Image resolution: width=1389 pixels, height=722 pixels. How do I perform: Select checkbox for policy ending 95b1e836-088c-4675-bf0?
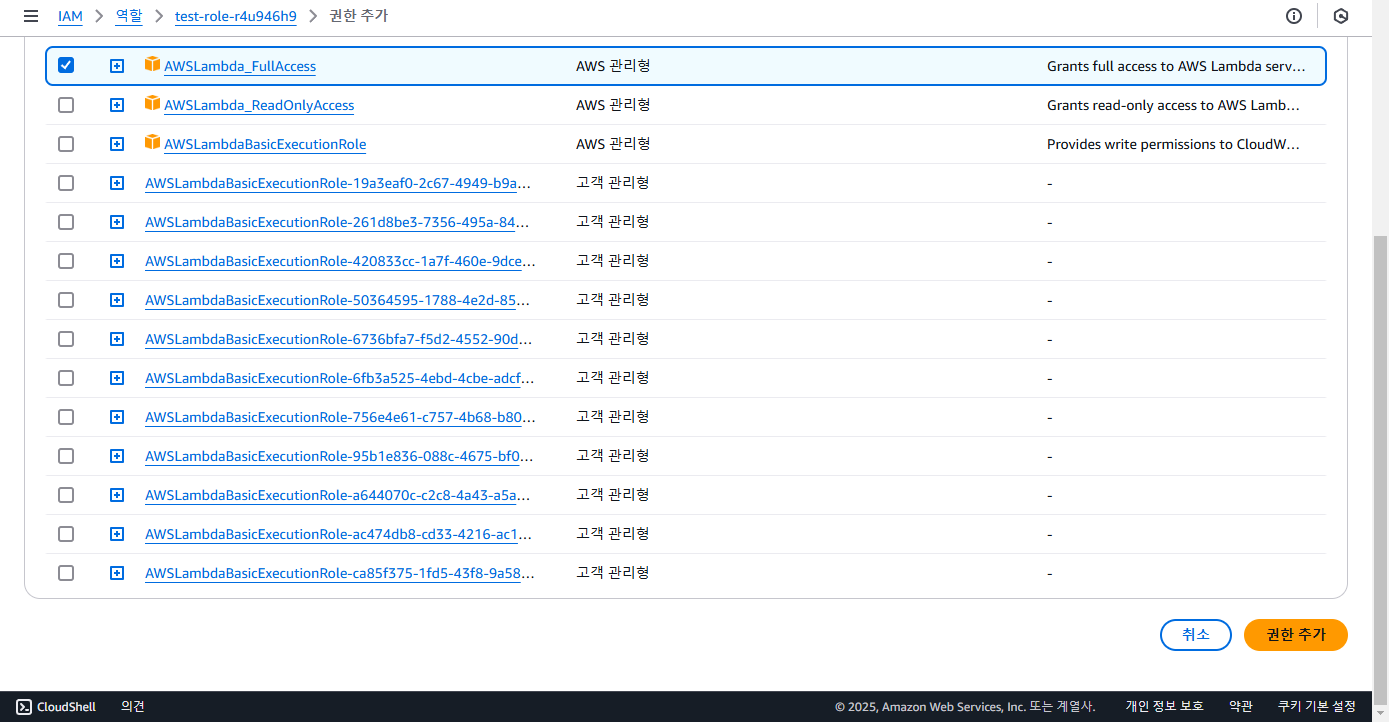tap(66, 456)
